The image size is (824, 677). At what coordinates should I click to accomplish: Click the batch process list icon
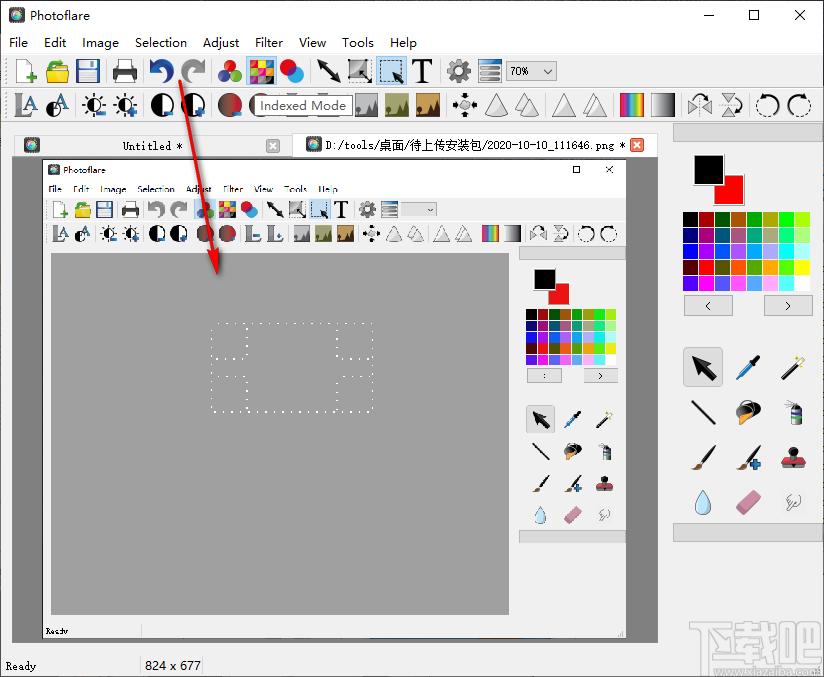(490, 71)
